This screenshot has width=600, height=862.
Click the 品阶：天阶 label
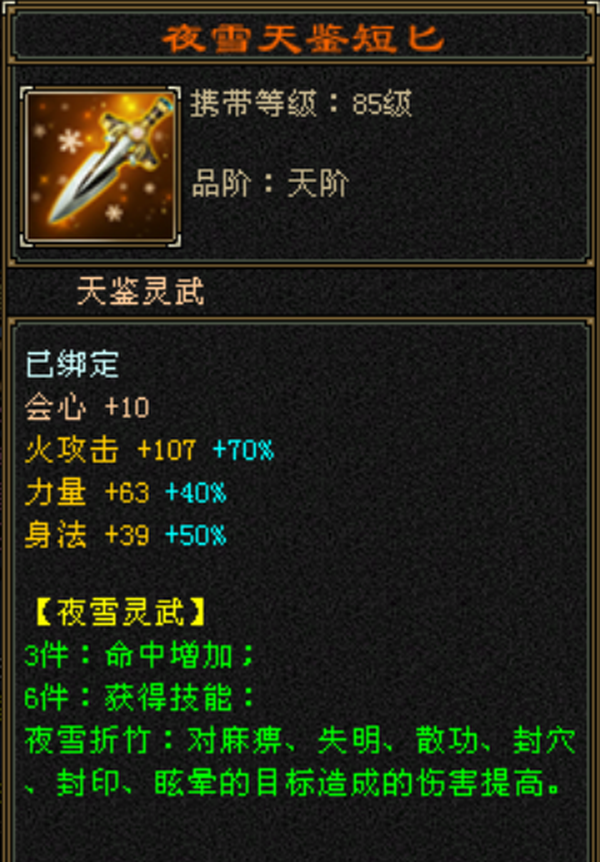(x=270, y=183)
